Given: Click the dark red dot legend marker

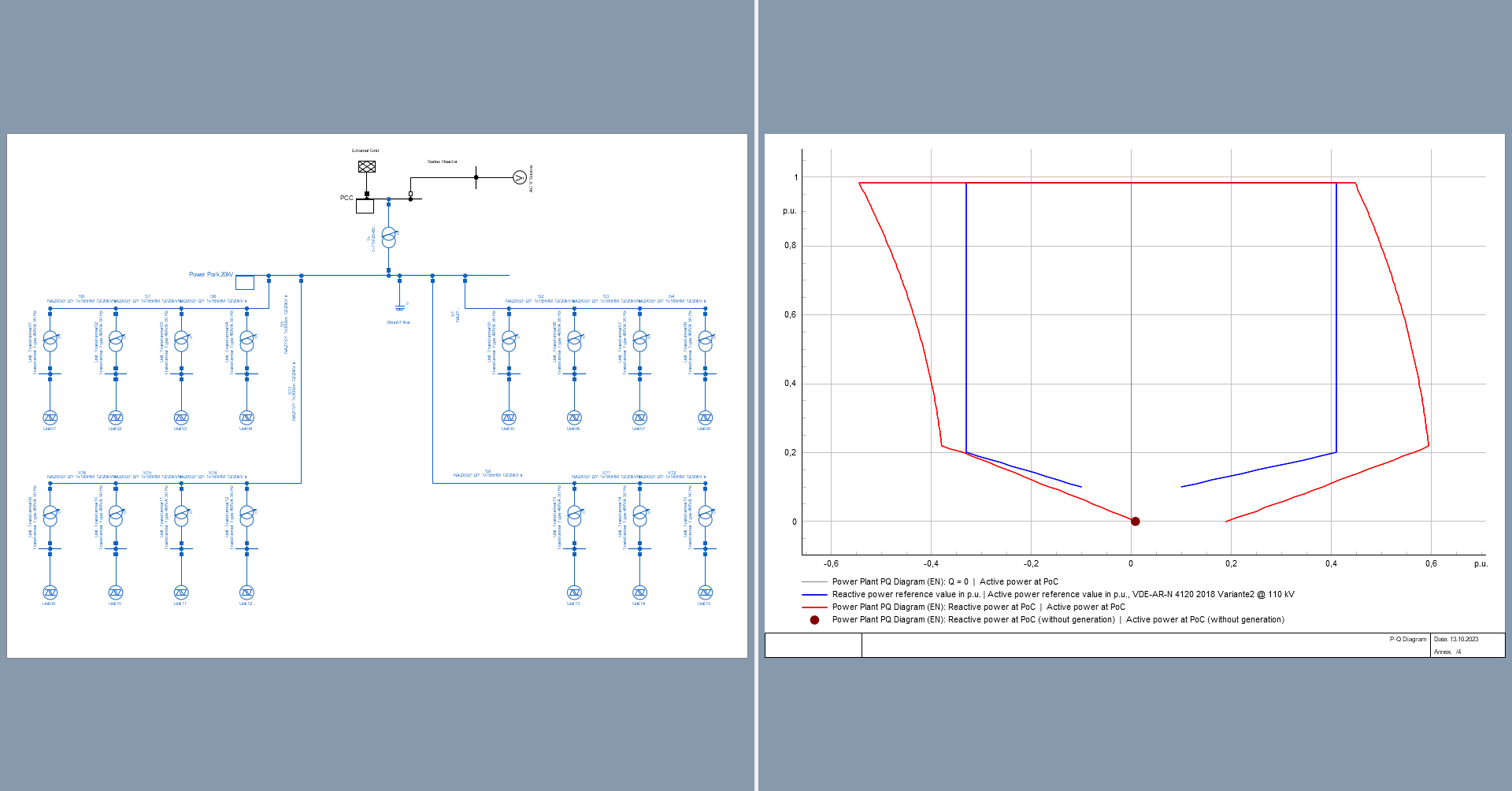Looking at the screenshot, I should 814,620.
